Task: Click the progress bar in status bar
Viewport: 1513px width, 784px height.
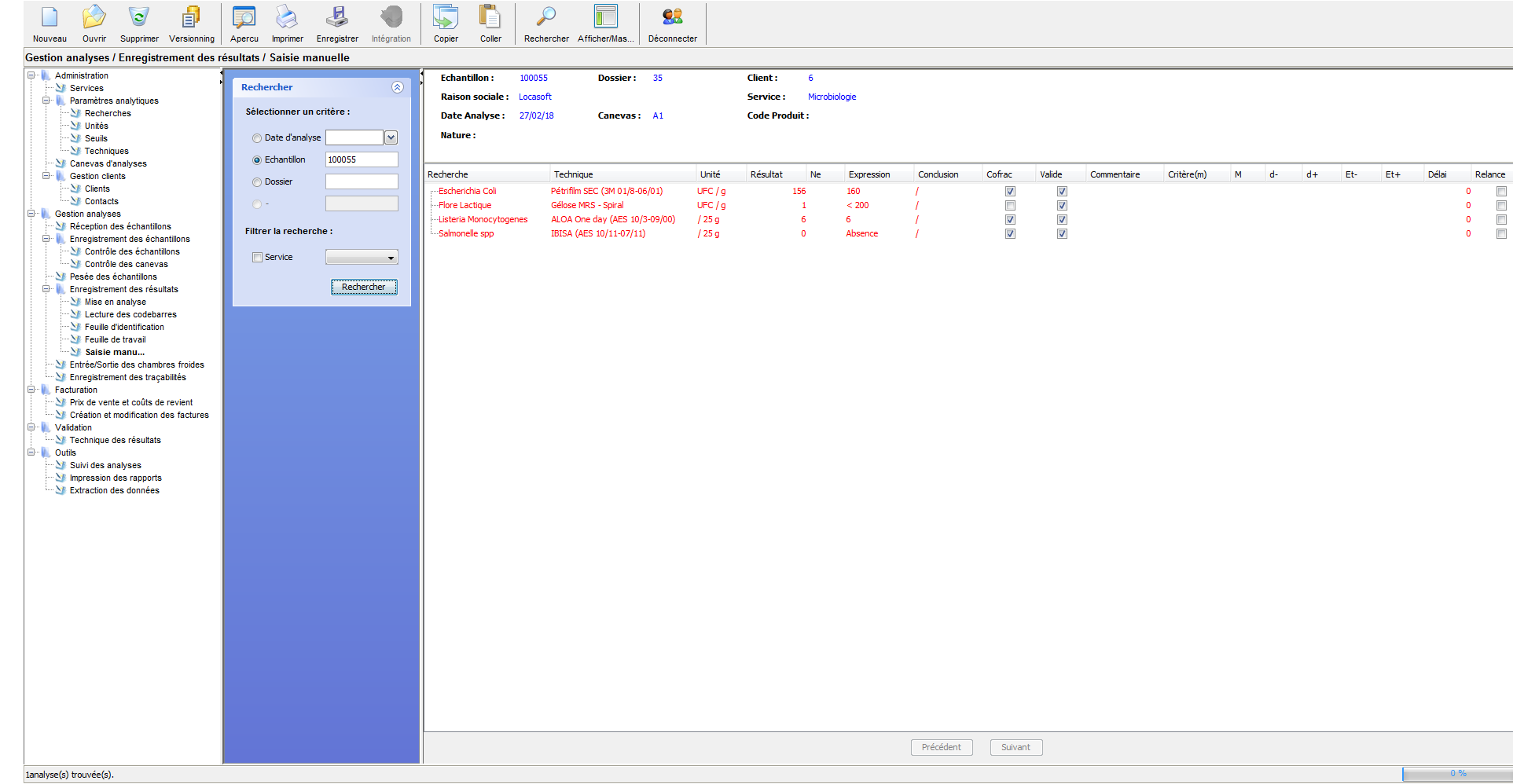Action: 1457,774
